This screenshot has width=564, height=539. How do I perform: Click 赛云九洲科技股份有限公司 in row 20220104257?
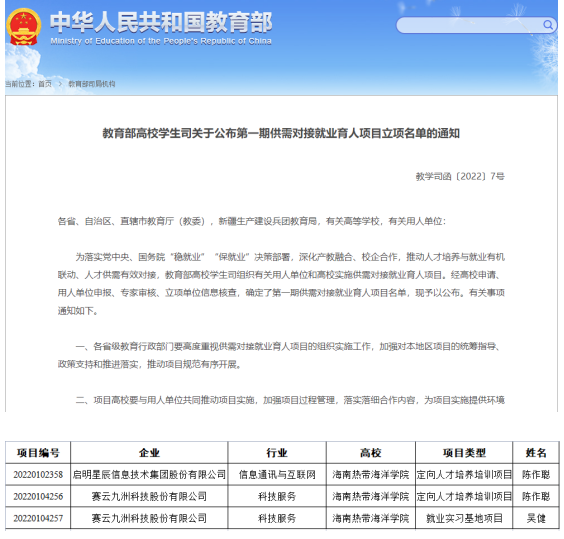[x=149, y=518]
